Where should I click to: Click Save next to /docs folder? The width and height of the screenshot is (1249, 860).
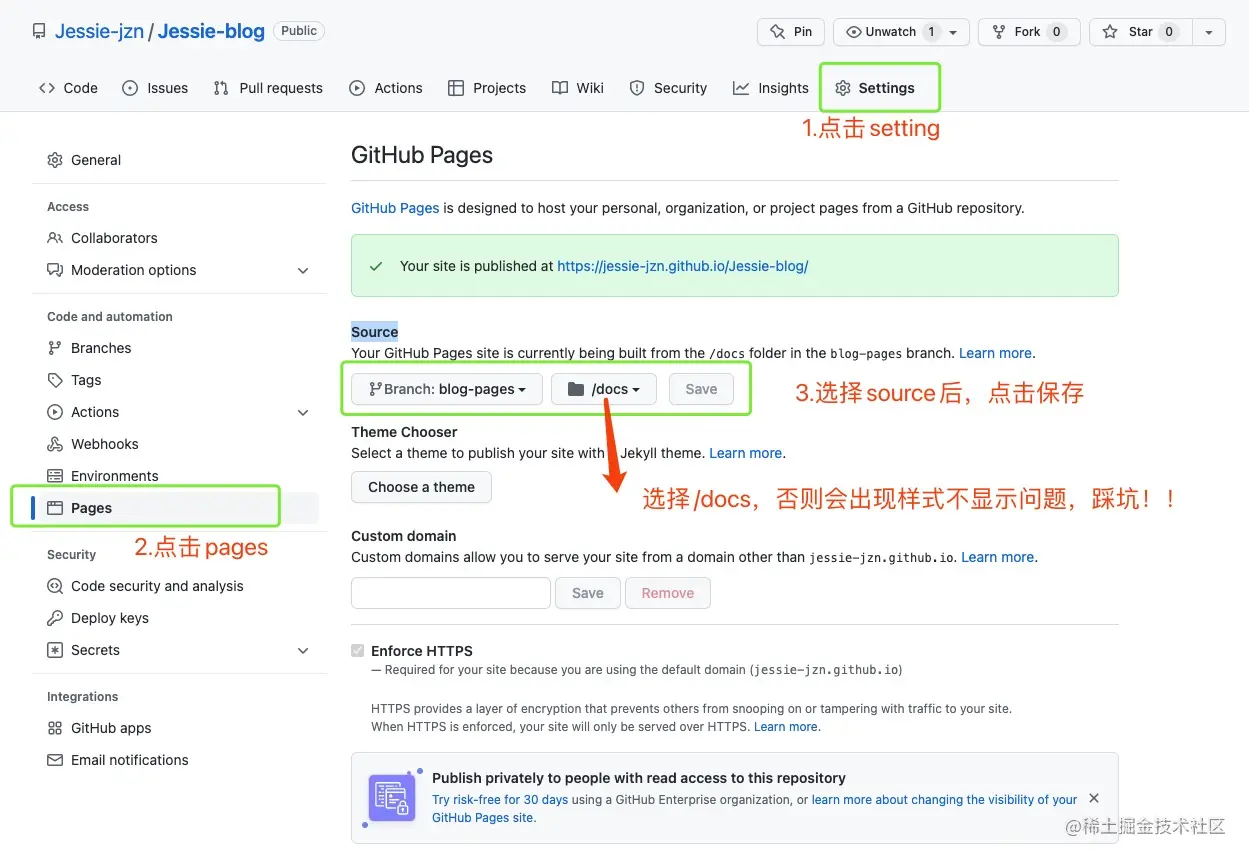[x=701, y=389]
